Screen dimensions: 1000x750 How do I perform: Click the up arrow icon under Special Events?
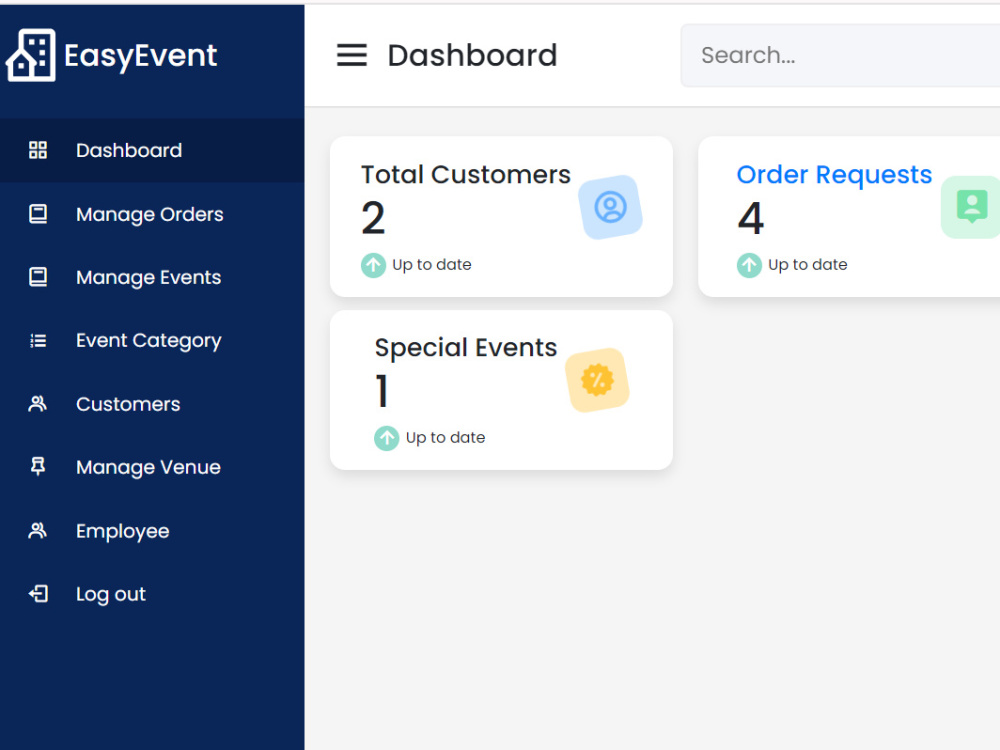click(386, 438)
